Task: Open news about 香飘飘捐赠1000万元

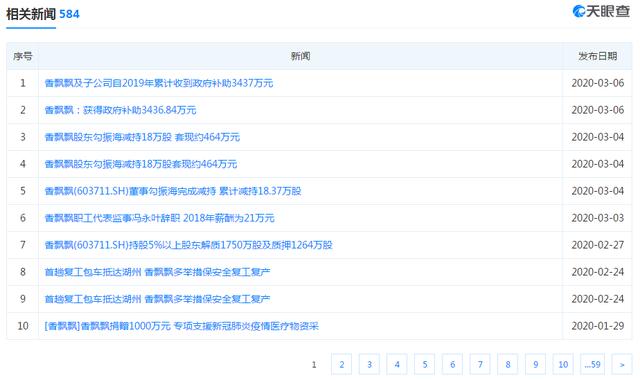Action: click(181, 326)
